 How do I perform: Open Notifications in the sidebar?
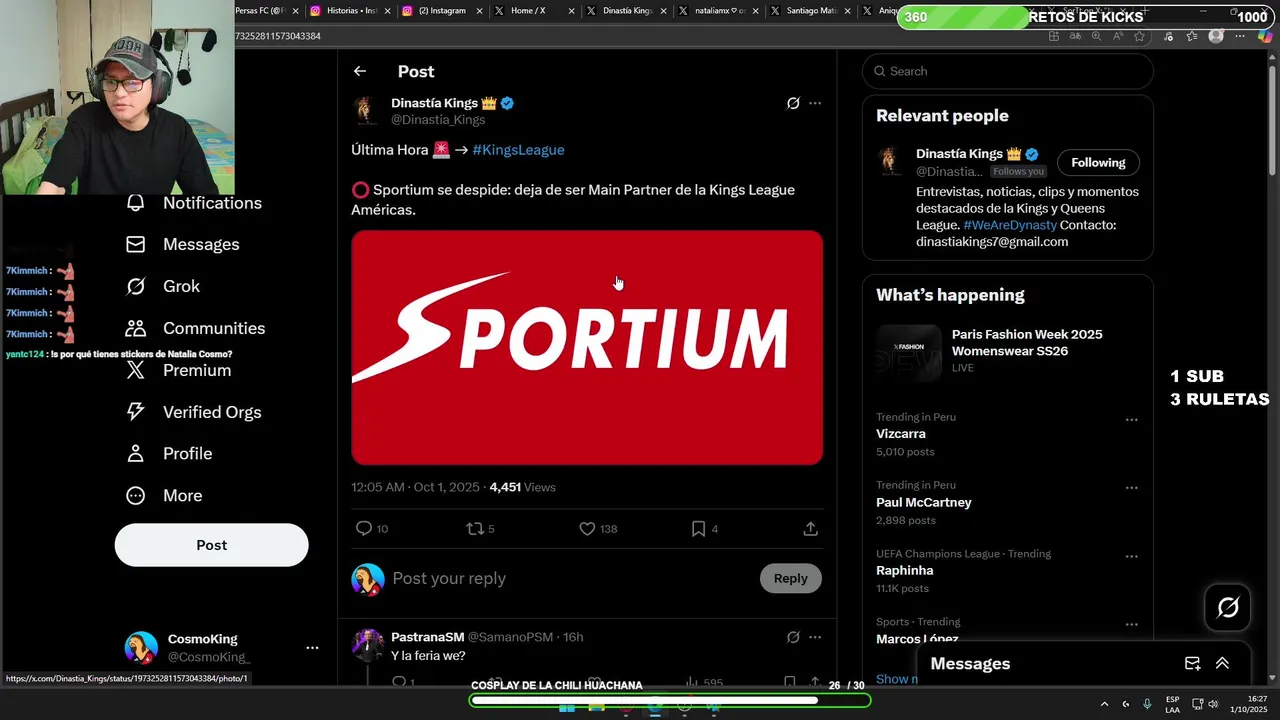click(193, 203)
